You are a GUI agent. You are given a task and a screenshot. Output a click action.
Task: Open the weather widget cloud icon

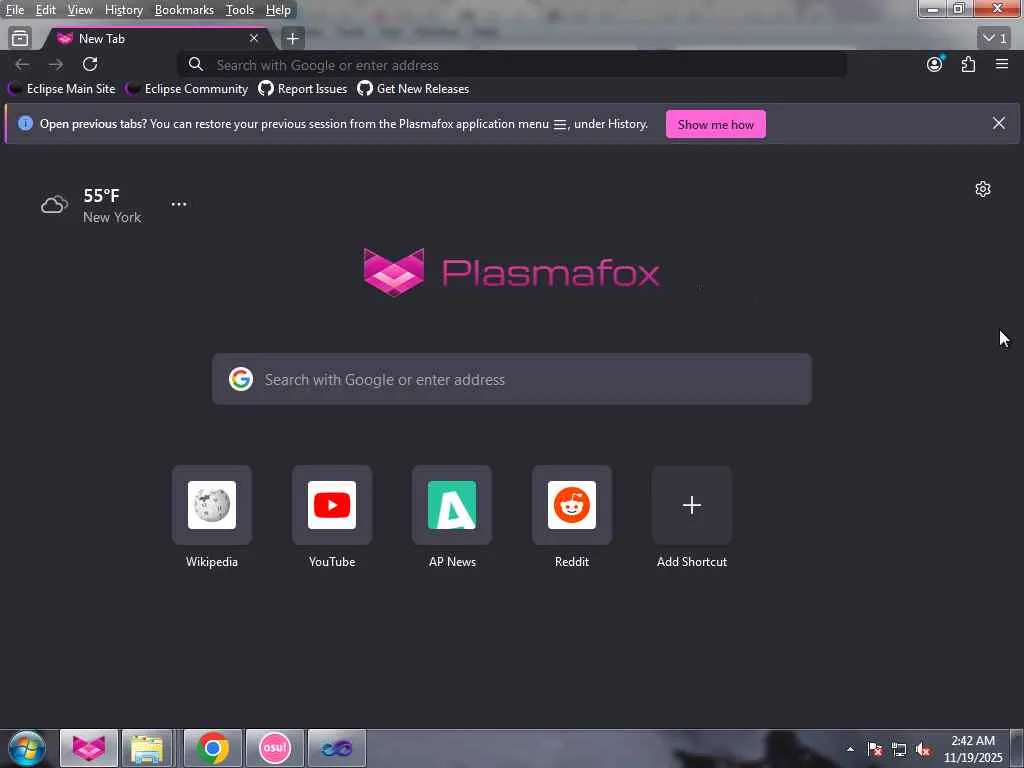(54, 205)
